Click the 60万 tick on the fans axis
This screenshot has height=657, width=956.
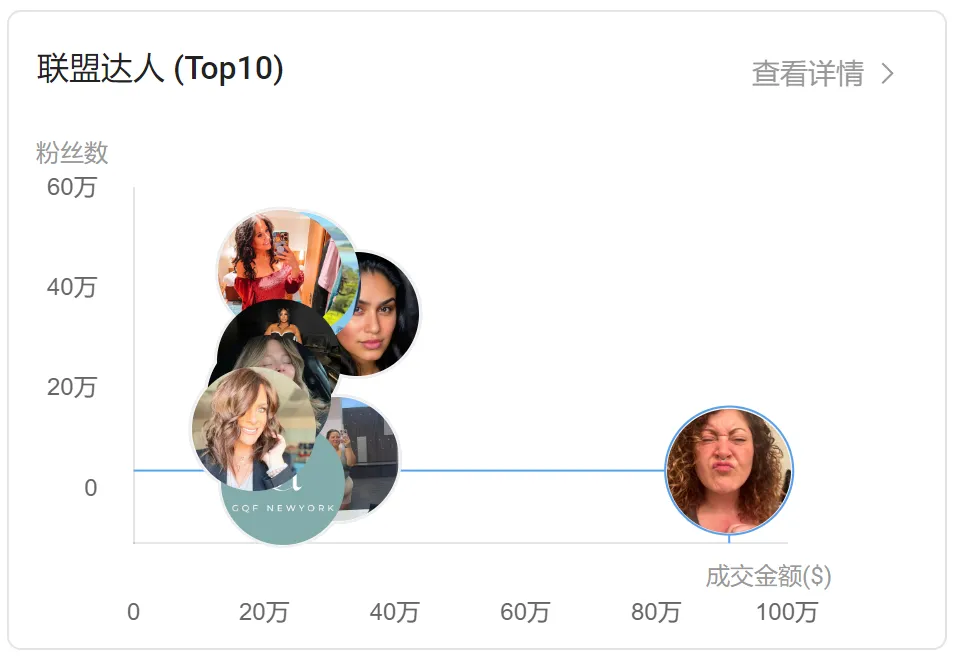[x=72, y=187]
